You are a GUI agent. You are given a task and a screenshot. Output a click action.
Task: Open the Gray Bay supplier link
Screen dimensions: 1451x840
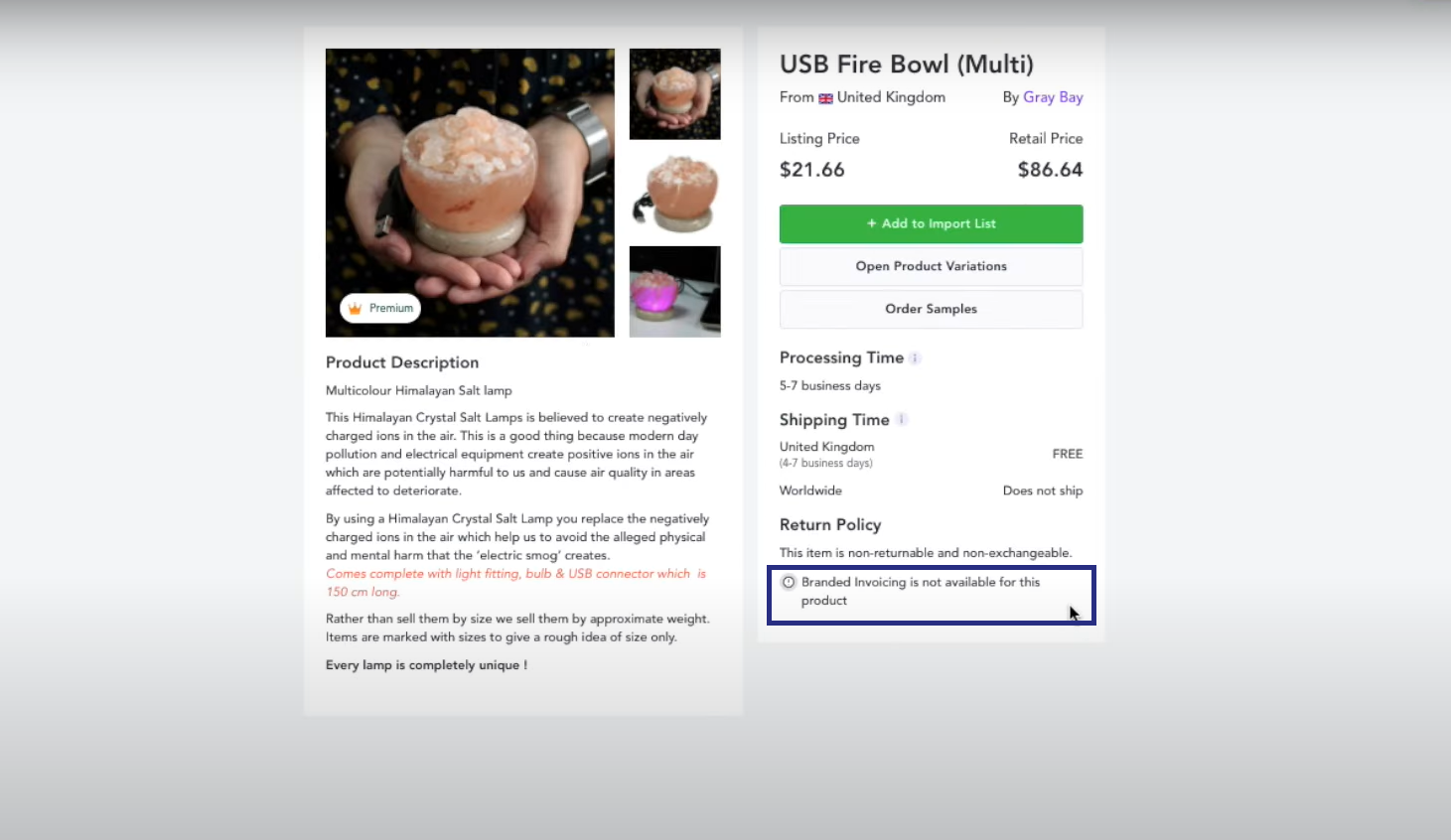click(1053, 97)
